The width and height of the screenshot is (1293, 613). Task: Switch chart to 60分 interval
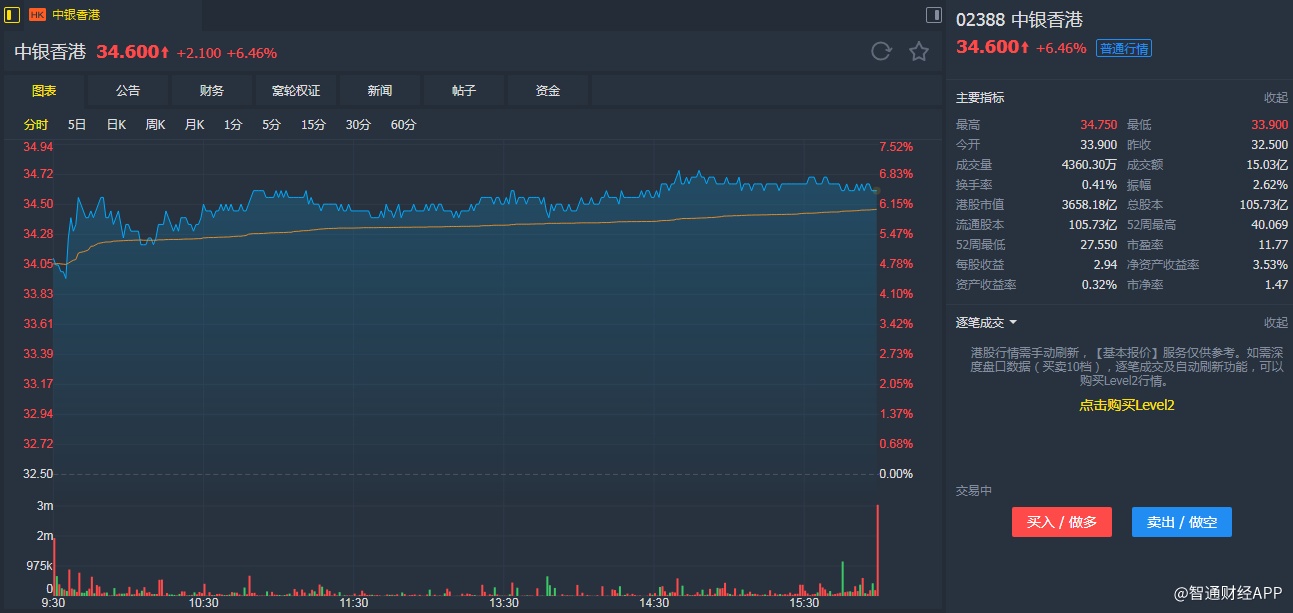(403, 125)
